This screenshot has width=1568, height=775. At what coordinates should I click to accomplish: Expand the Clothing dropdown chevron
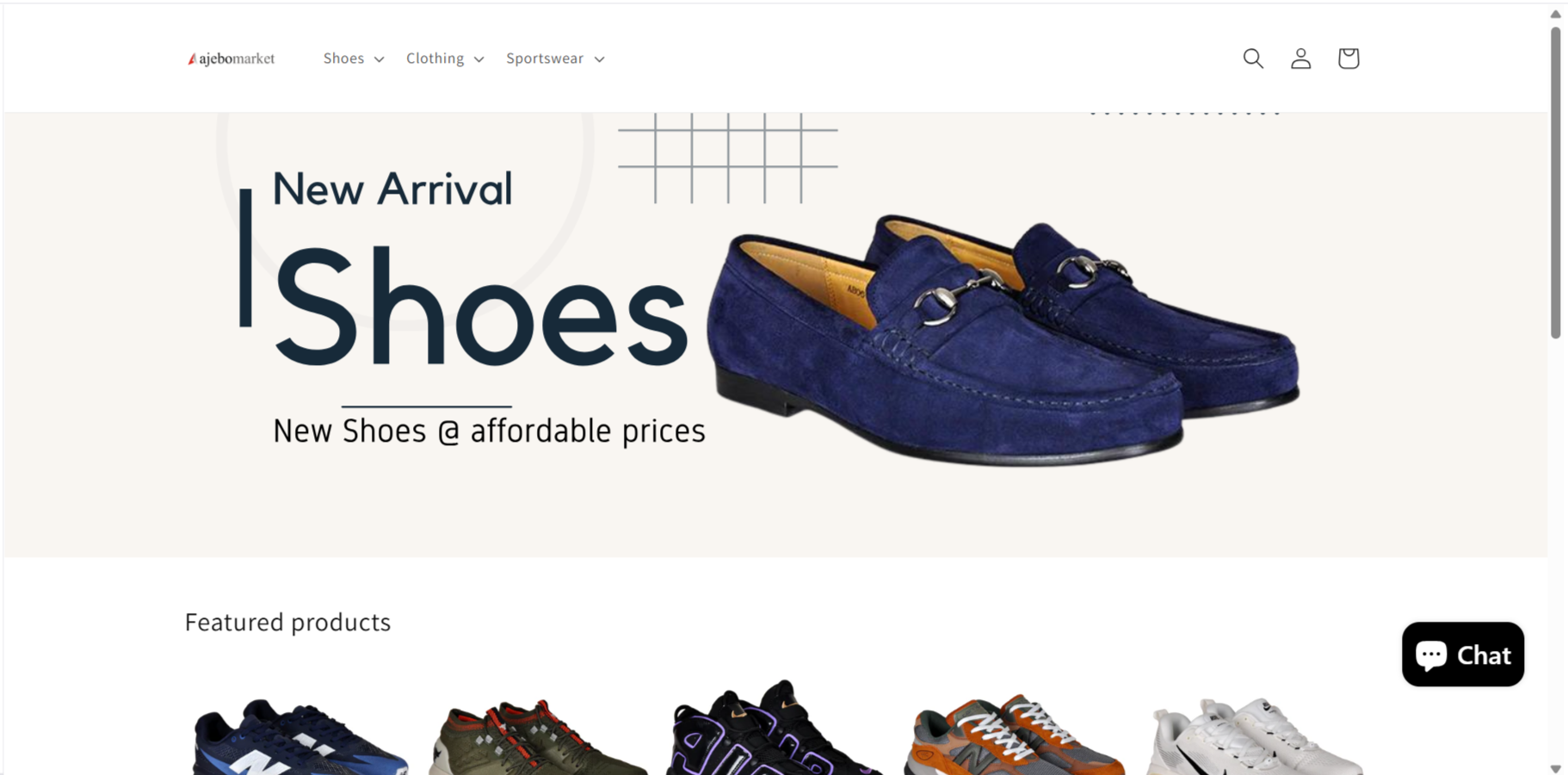point(479,59)
